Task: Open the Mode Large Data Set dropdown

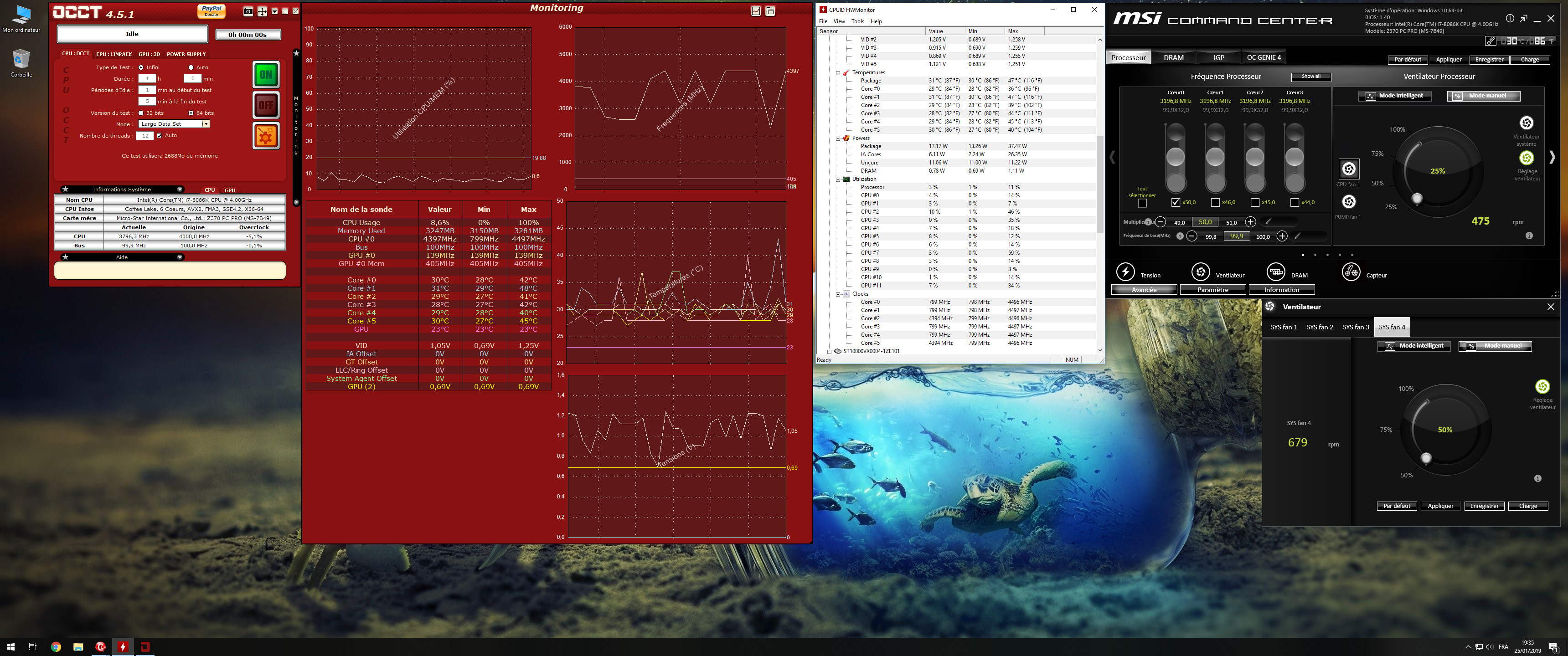Action: (206, 124)
